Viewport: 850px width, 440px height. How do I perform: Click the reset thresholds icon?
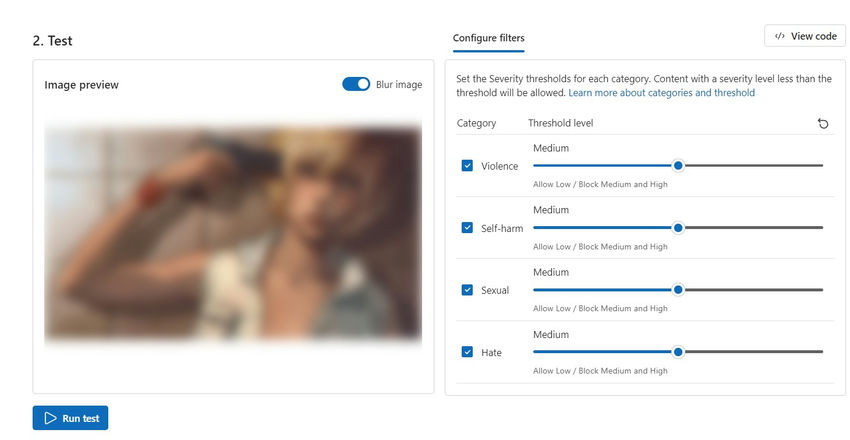(x=823, y=123)
